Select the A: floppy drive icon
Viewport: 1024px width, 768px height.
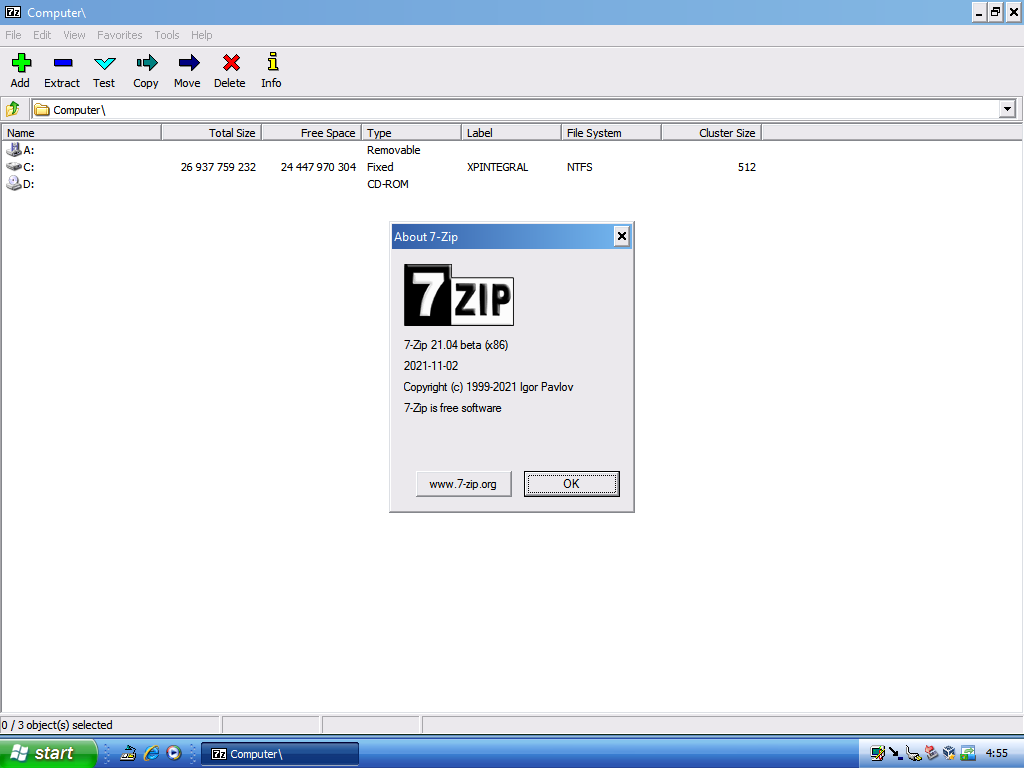[x=13, y=150]
